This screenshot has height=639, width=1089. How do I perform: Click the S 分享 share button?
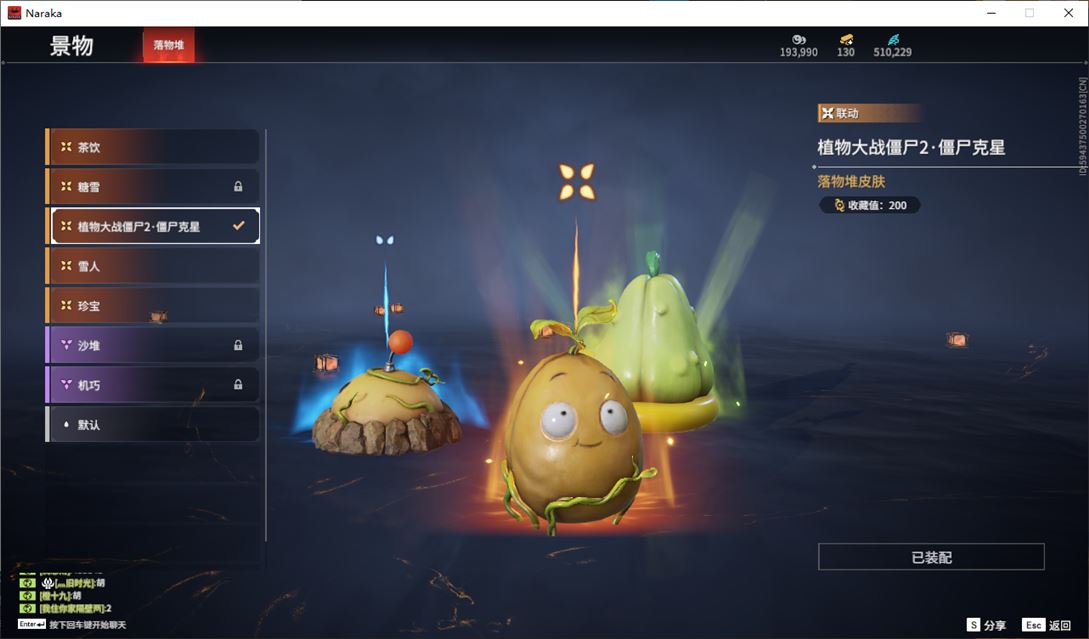pos(986,625)
